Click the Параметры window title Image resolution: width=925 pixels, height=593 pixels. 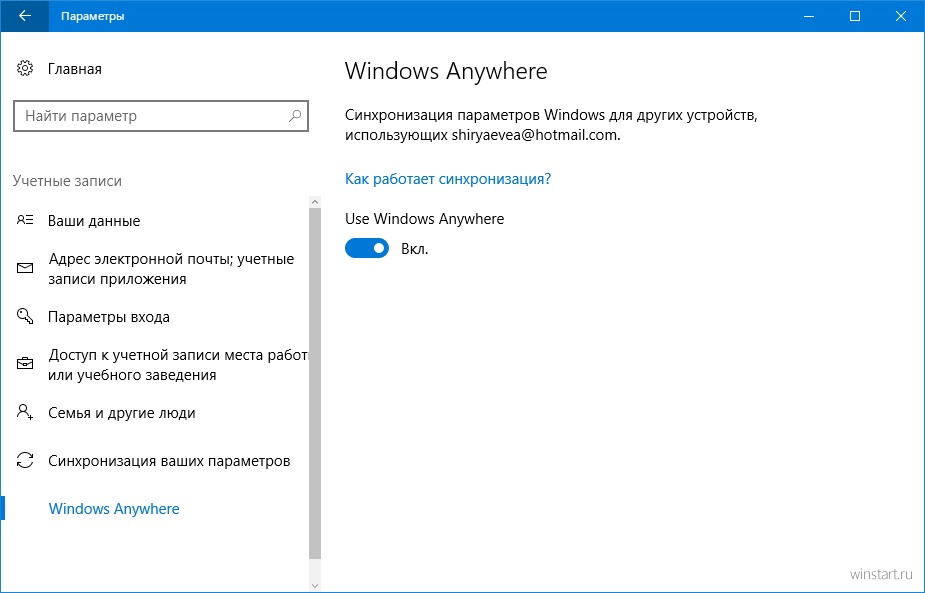(93, 17)
